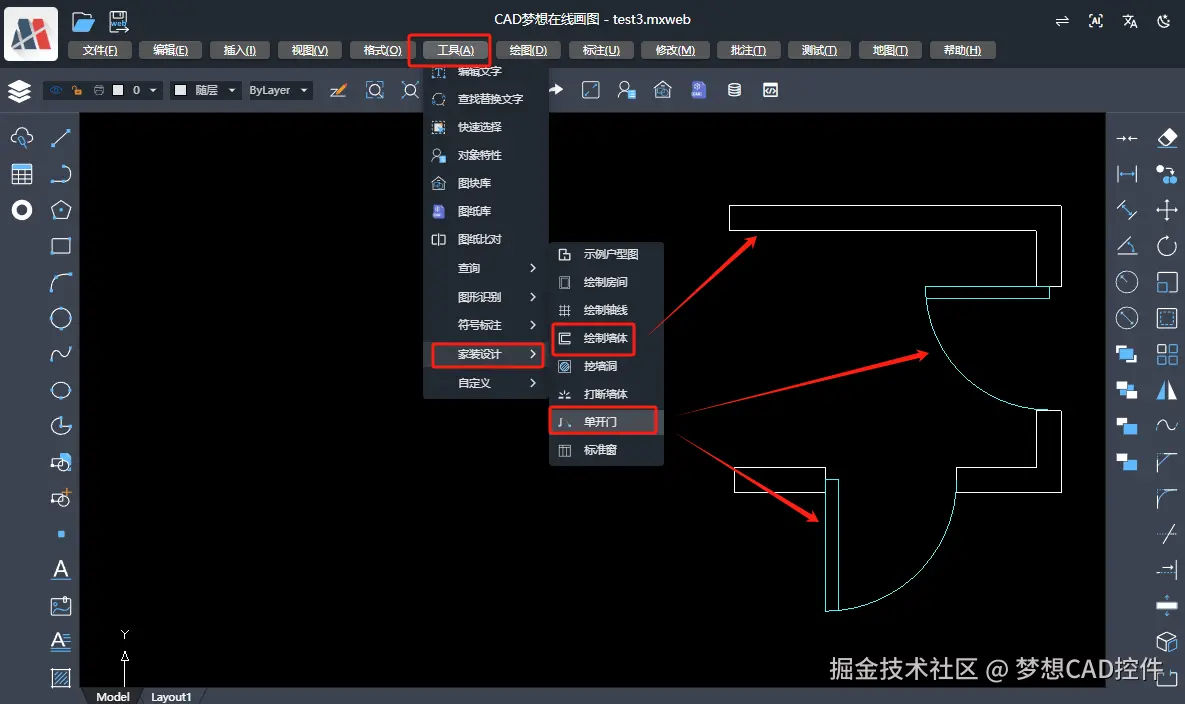Open the 帮助(H) menu
The width and height of the screenshot is (1185, 704).
(963, 50)
